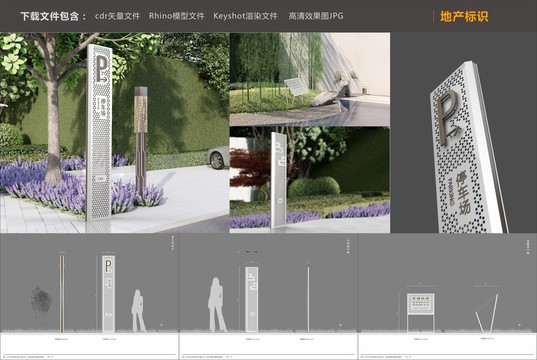This screenshot has height=360, width=537.
Task: Open the directional totem elevation drawing with walking figure
Action: click(x=268, y=297)
